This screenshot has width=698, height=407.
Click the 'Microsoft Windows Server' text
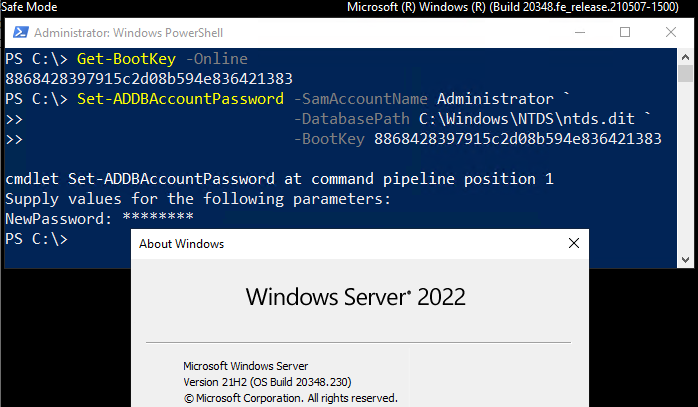(x=245, y=366)
